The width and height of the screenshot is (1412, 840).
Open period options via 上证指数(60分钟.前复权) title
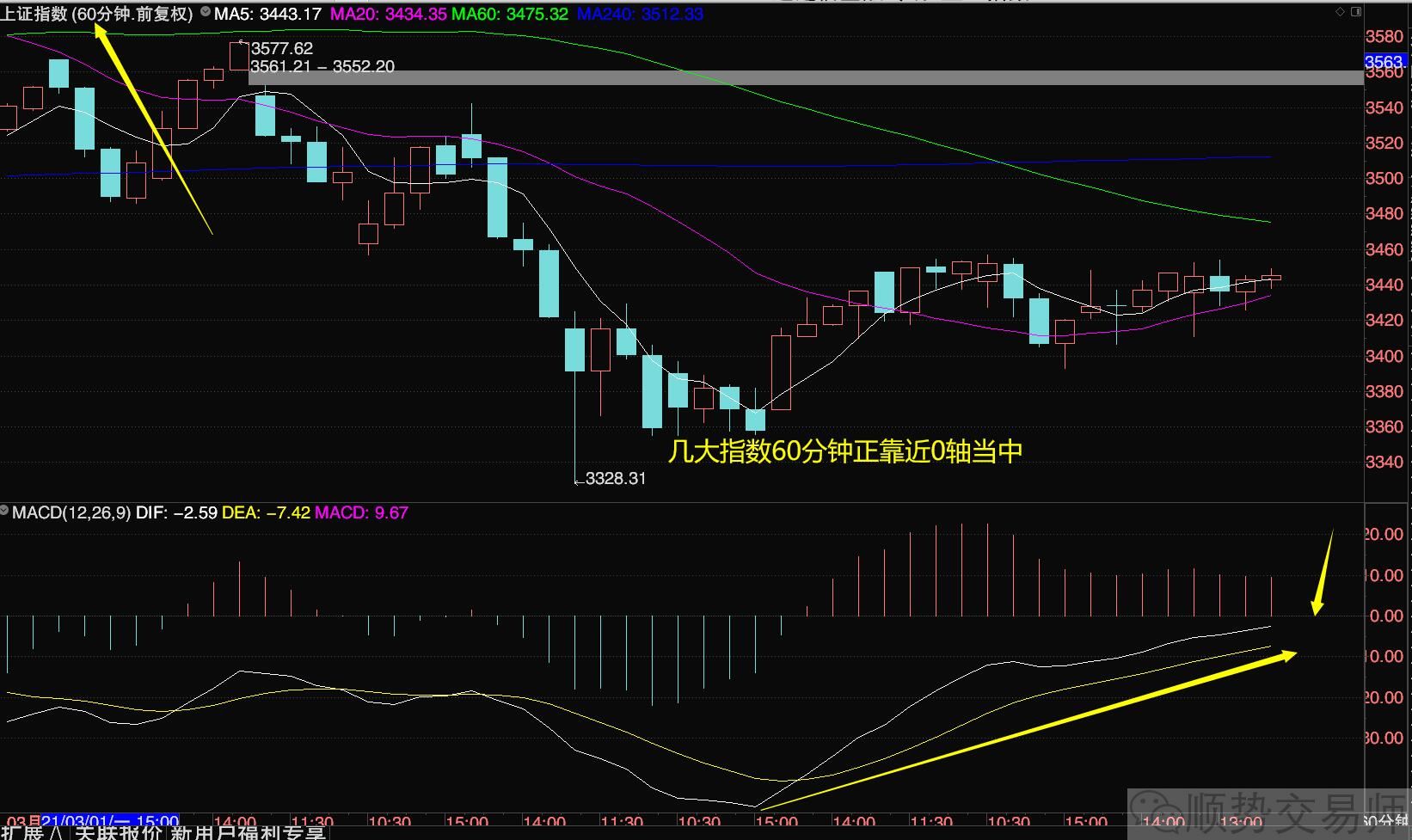(x=96, y=14)
